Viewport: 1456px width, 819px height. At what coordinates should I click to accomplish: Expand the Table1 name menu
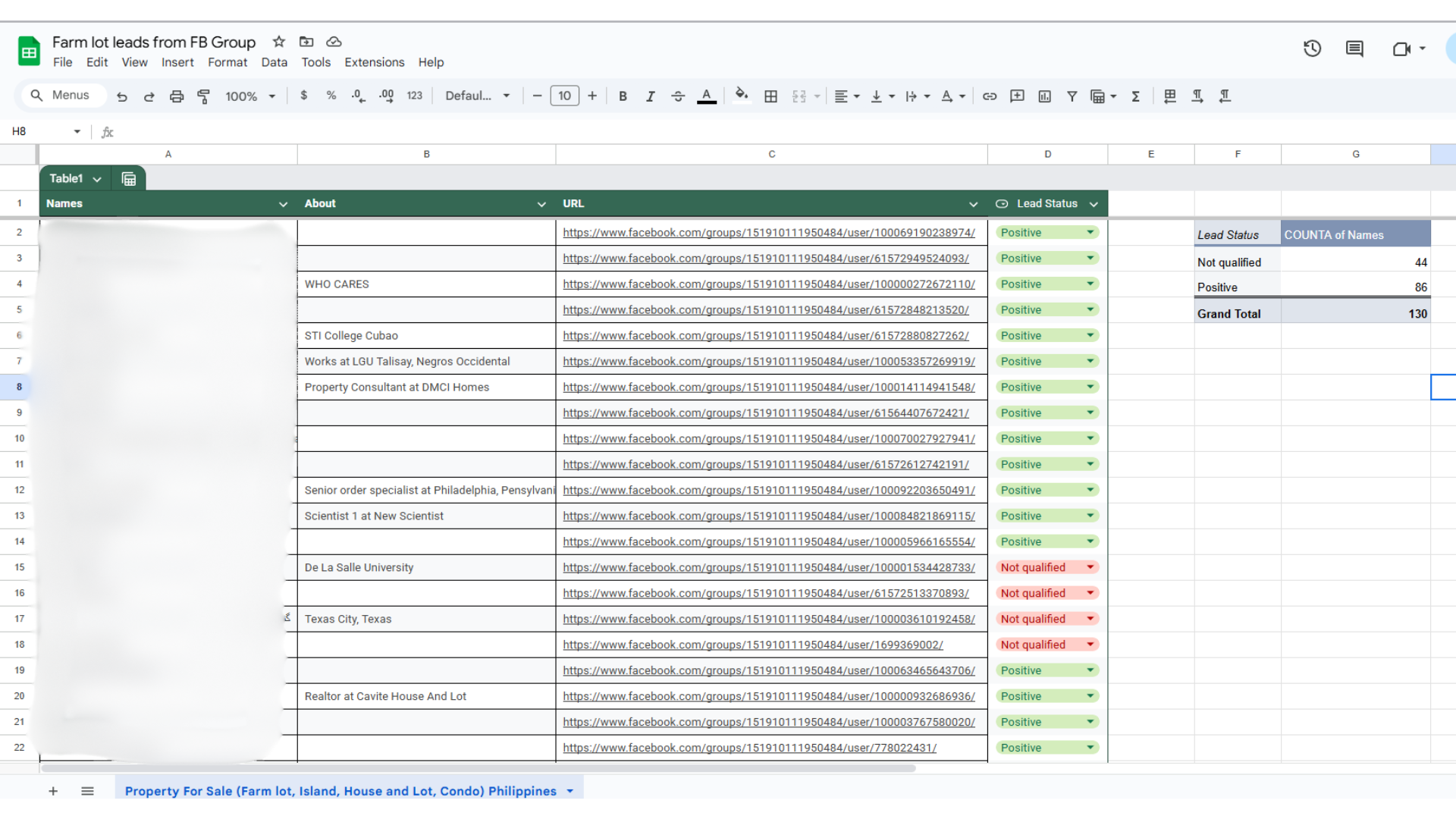(97, 180)
